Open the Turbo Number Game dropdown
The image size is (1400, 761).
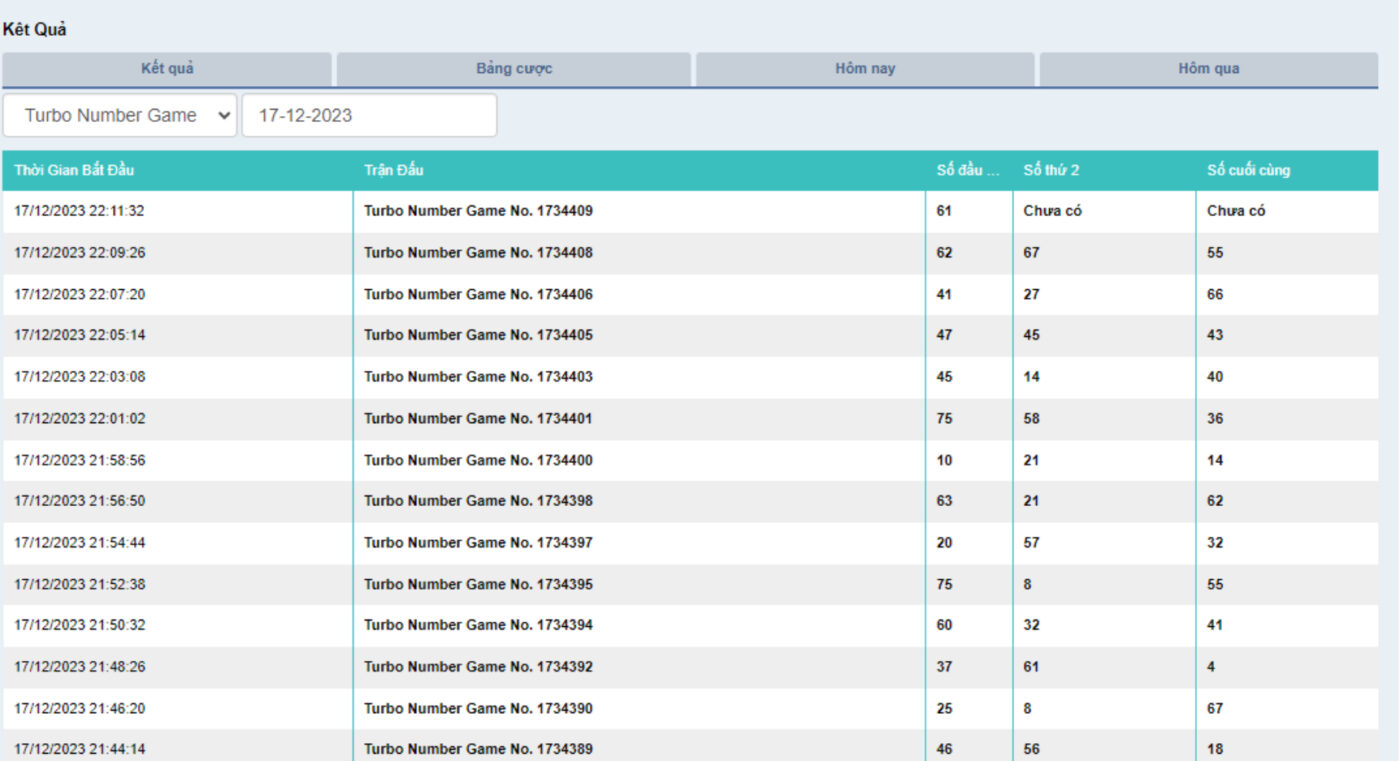point(120,115)
